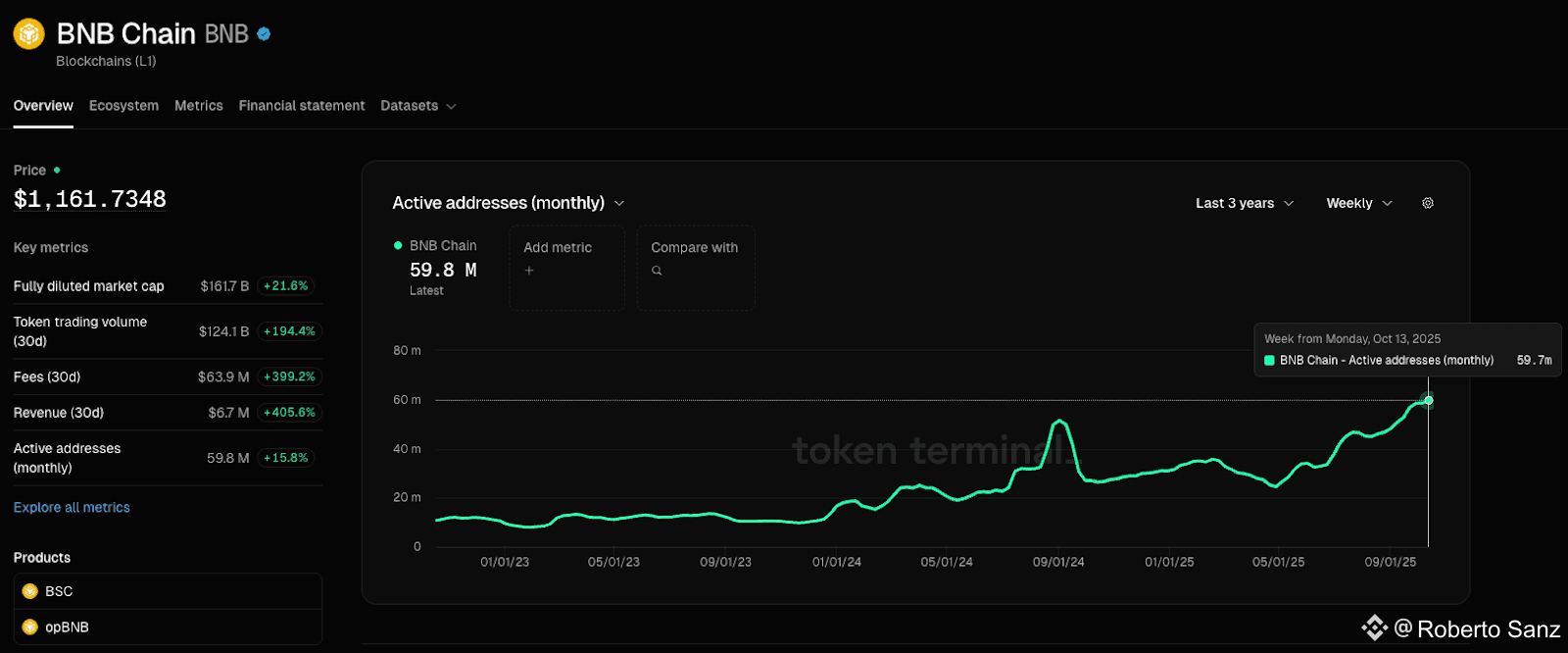This screenshot has height=653, width=1568.
Task: Click the $63.9 M fees value
Action: pos(223,377)
